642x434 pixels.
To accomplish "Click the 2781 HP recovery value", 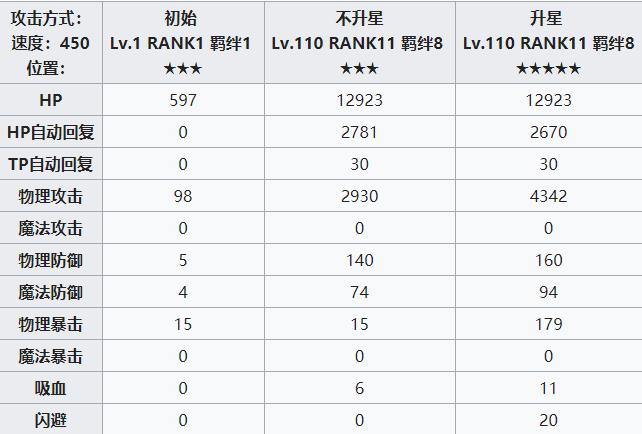I will click(x=359, y=132).
